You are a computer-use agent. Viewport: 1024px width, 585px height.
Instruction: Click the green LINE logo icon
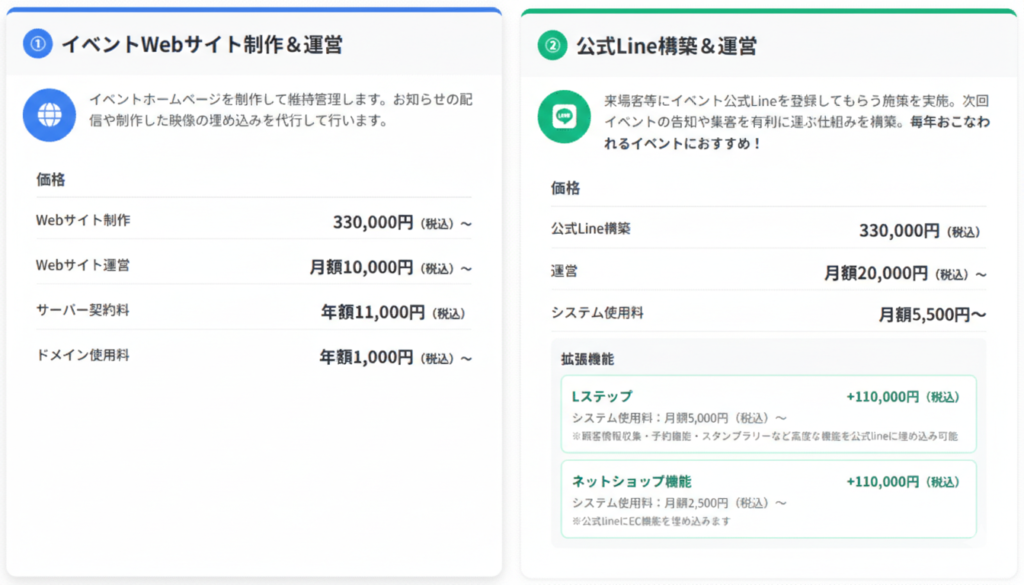[564, 116]
